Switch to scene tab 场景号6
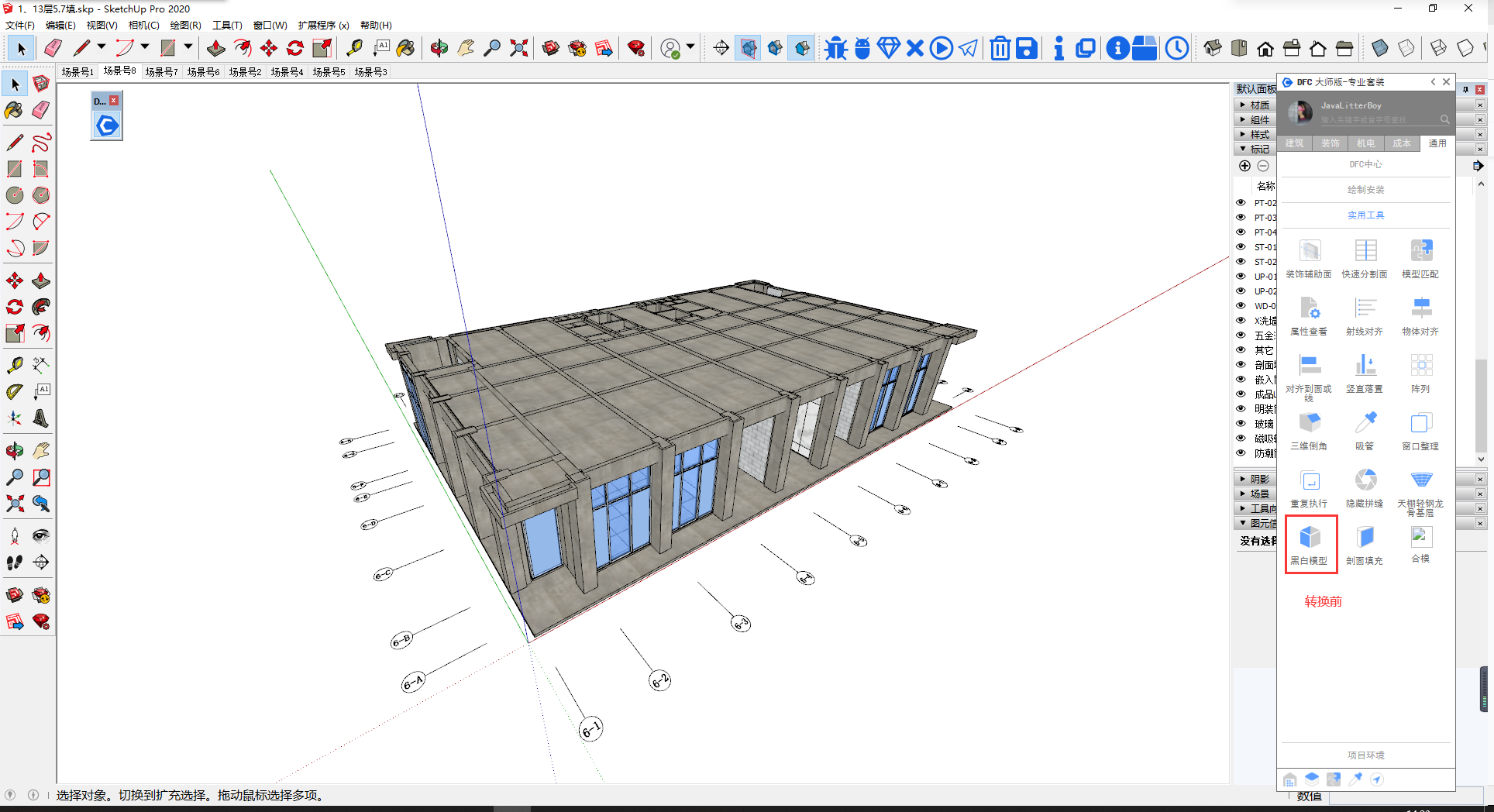 [x=203, y=72]
